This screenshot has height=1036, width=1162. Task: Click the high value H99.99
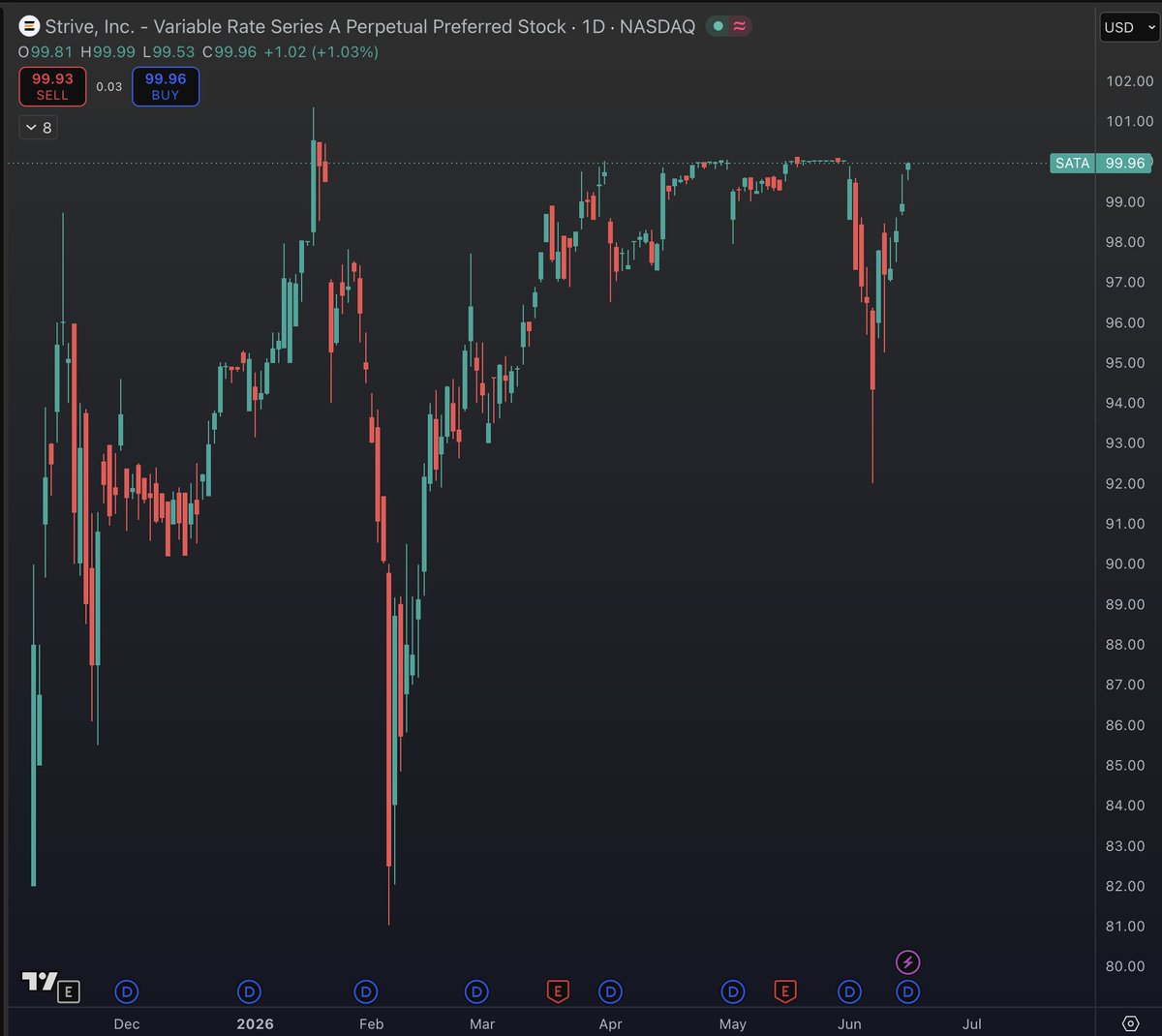[x=107, y=52]
